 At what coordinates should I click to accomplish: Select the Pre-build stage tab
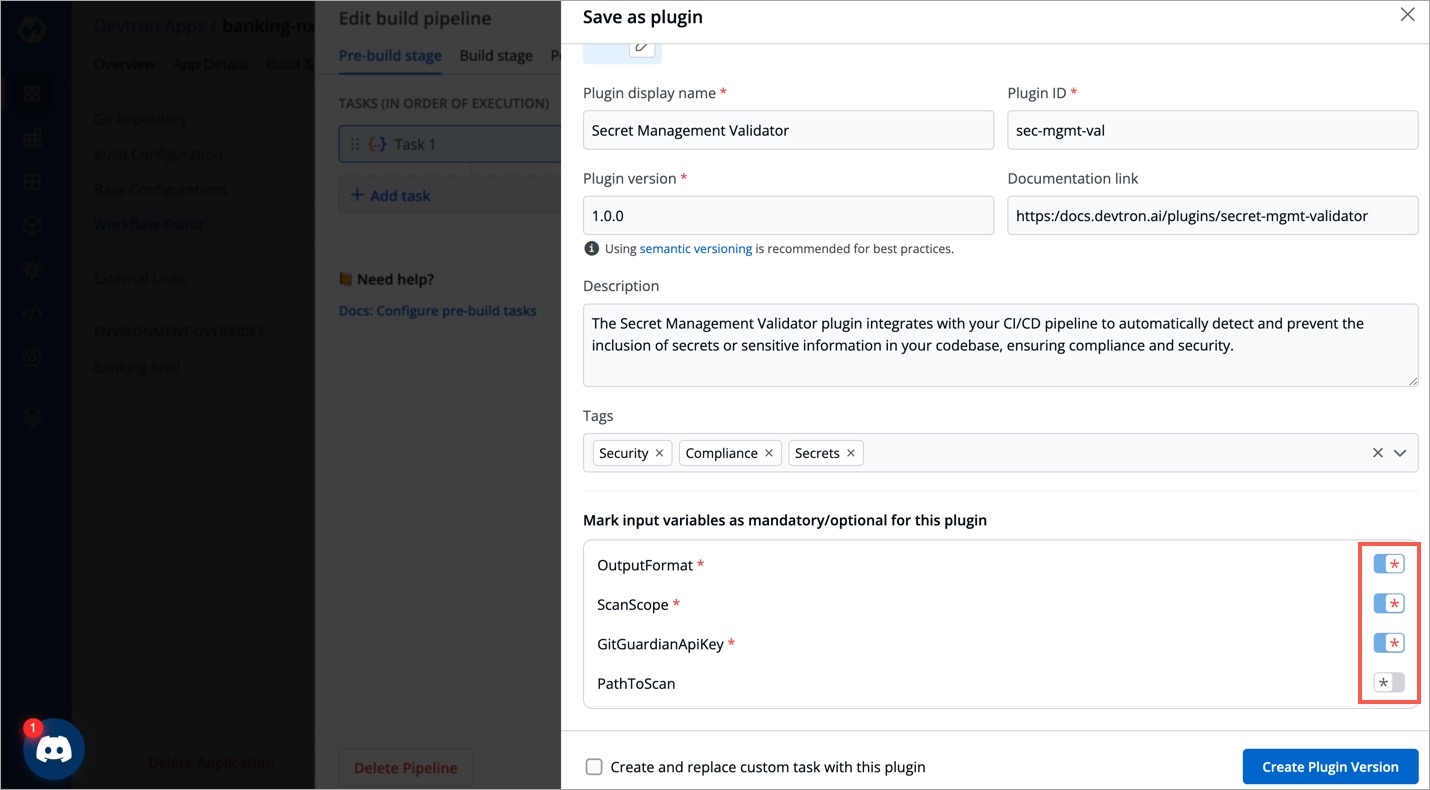coord(390,56)
